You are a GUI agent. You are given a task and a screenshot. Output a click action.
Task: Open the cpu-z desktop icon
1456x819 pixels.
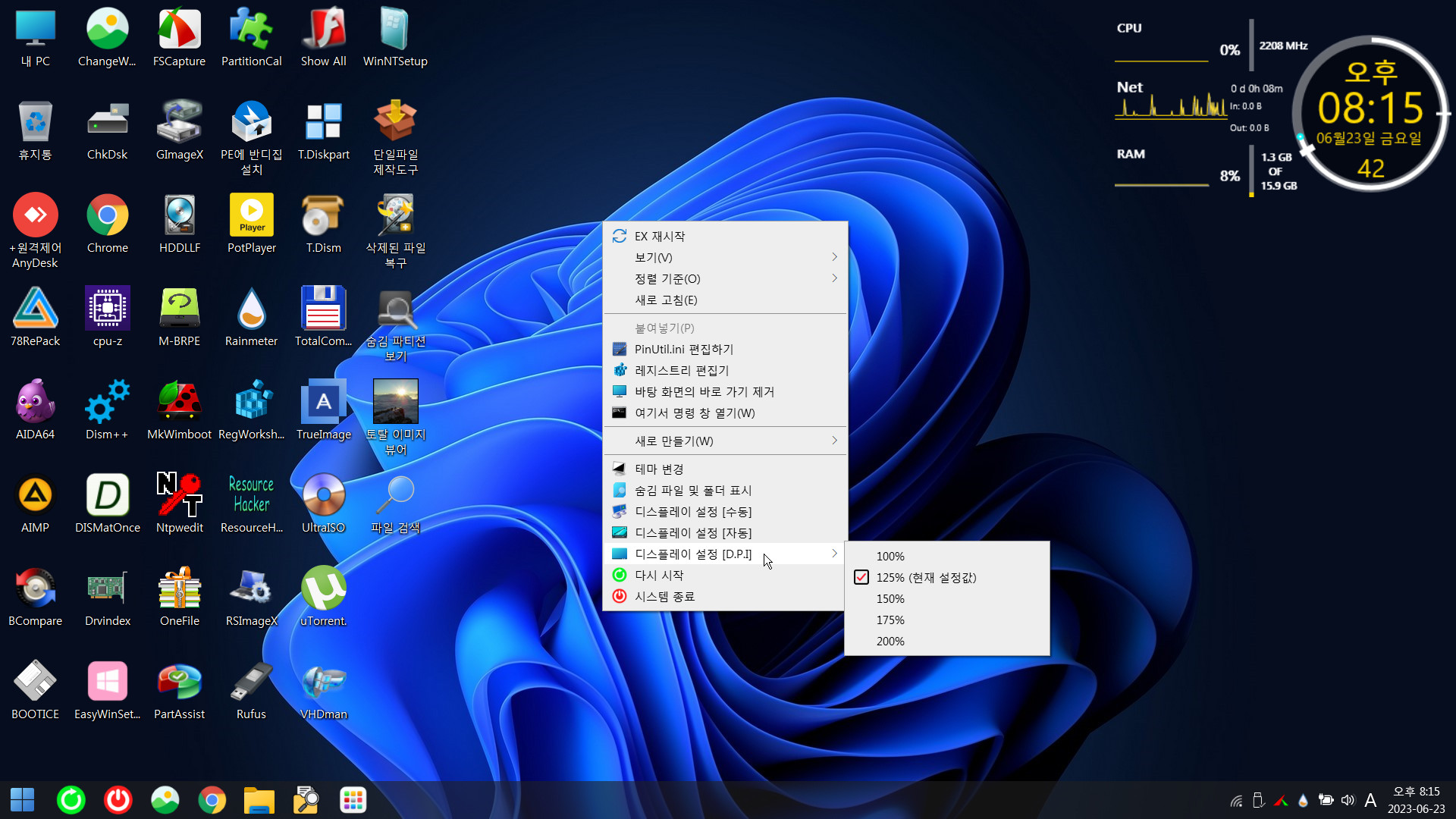[x=107, y=318]
